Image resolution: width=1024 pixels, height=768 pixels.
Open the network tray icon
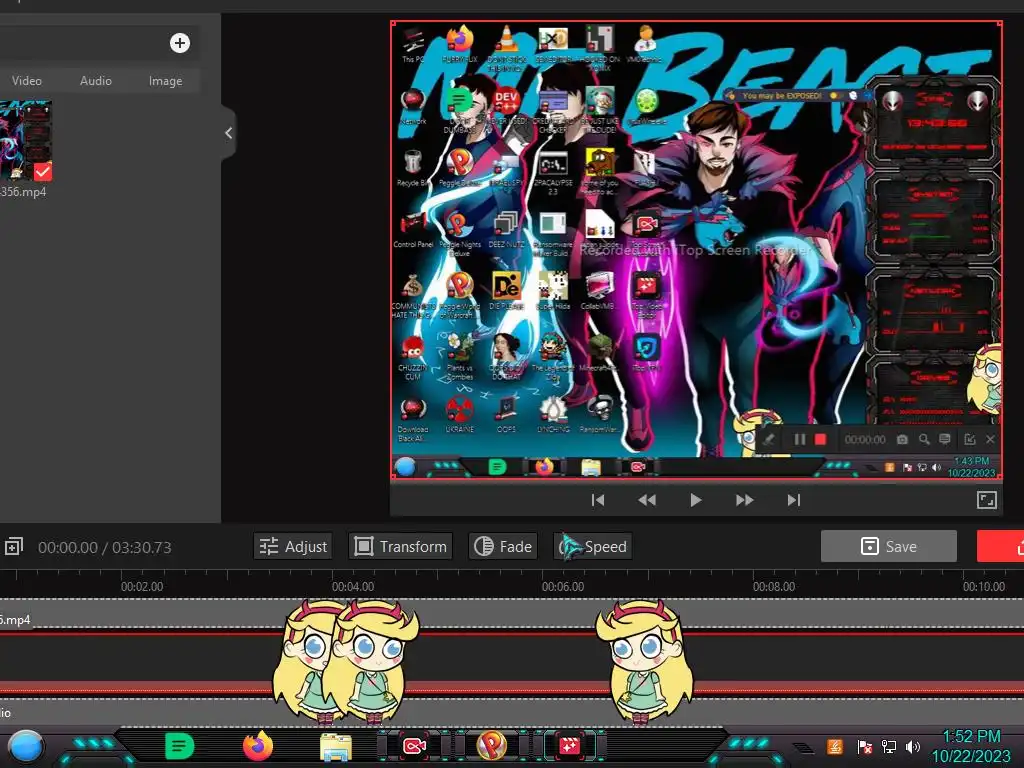click(x=889, y=746)
